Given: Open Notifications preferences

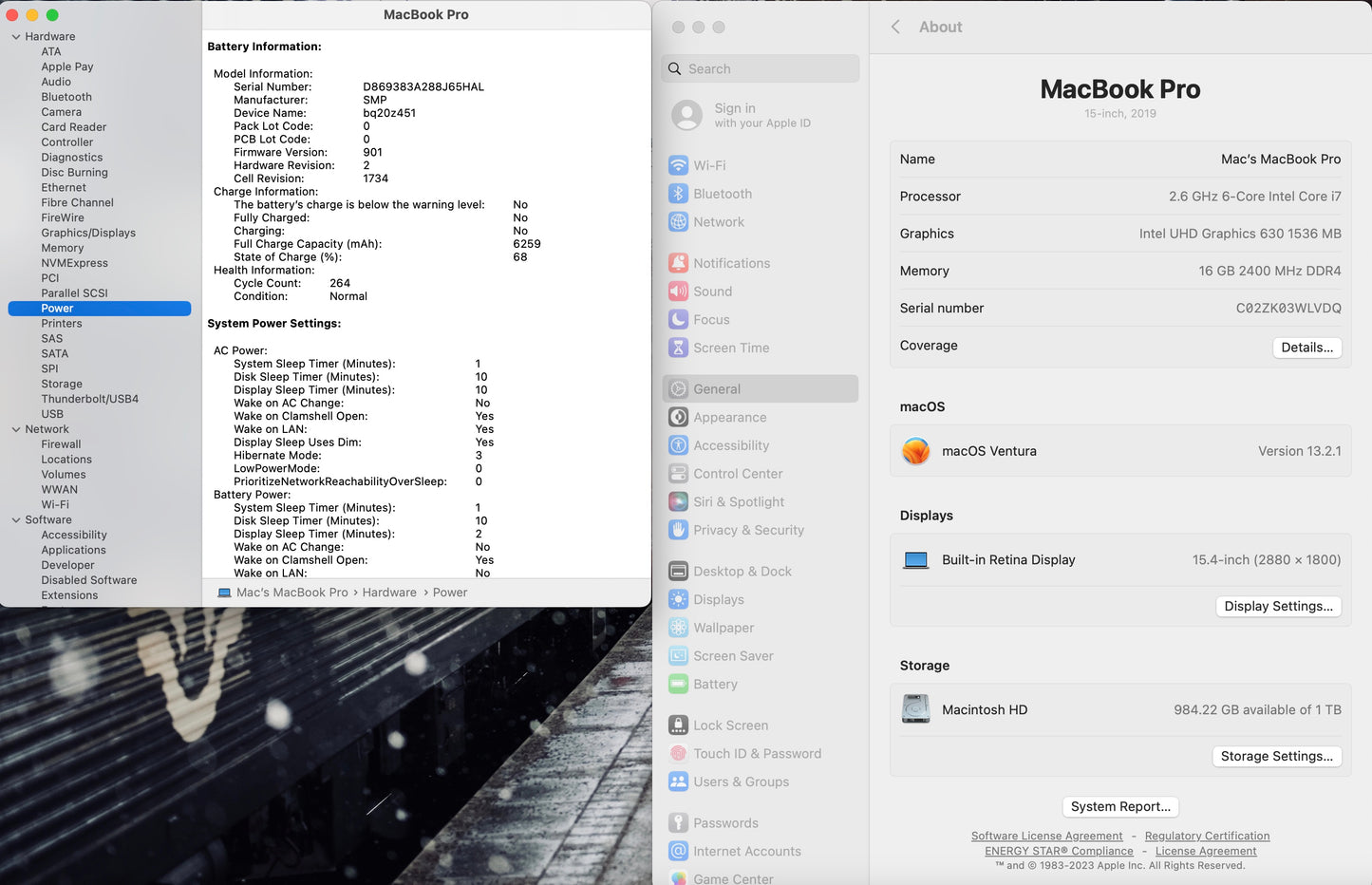Looking at the screenshot, I should 731,263.
